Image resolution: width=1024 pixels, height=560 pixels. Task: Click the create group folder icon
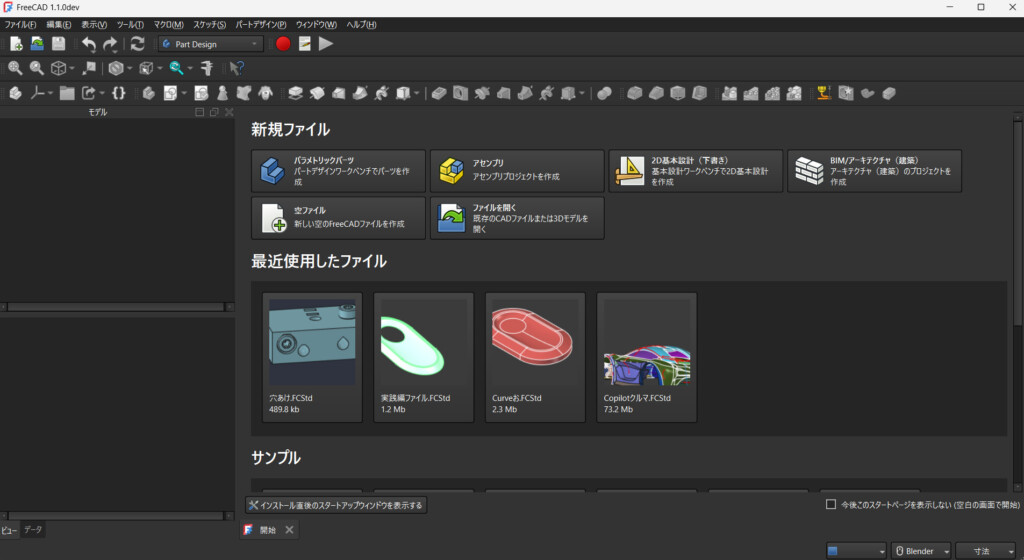pyautogui.click(x=67, y=93)
